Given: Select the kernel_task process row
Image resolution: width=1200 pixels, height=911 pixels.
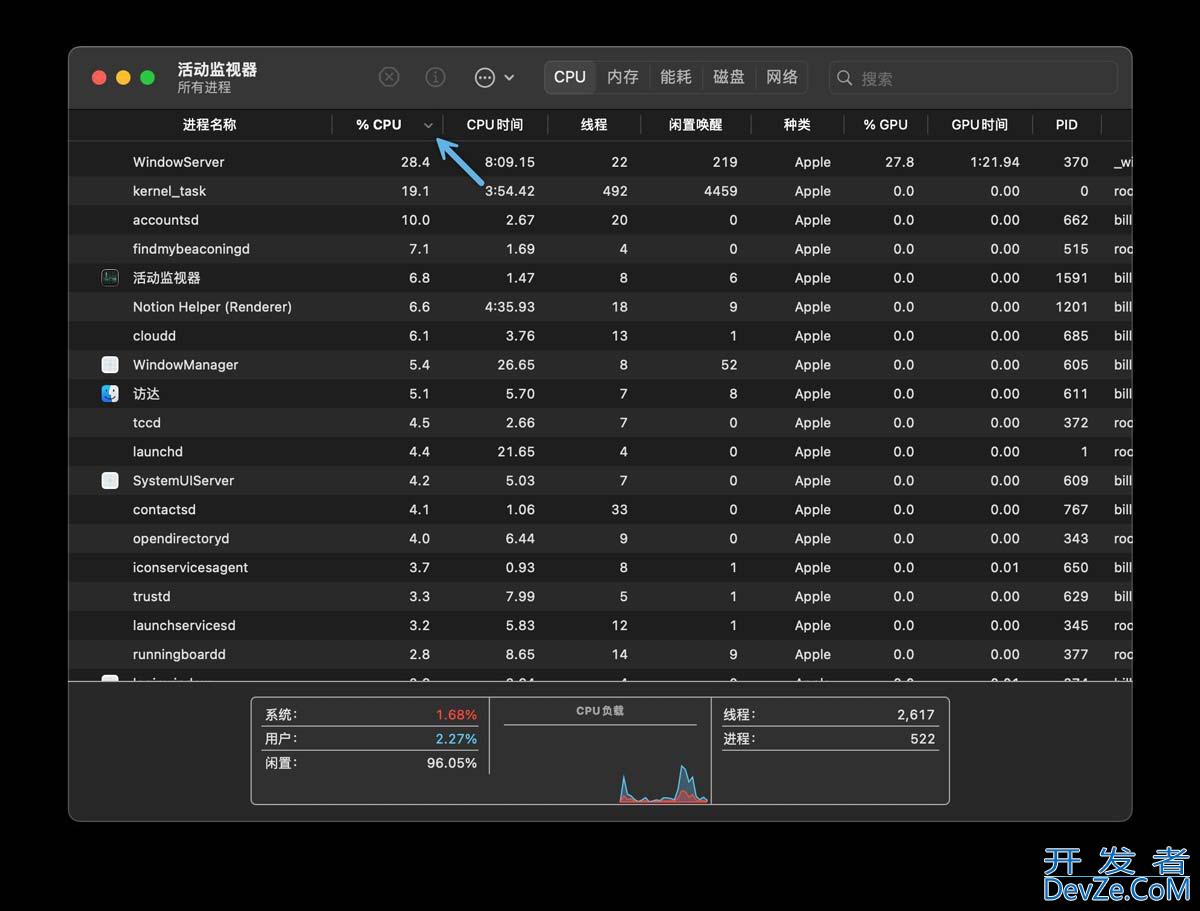Looking at the screenshot, I should (x=600, y=191).
